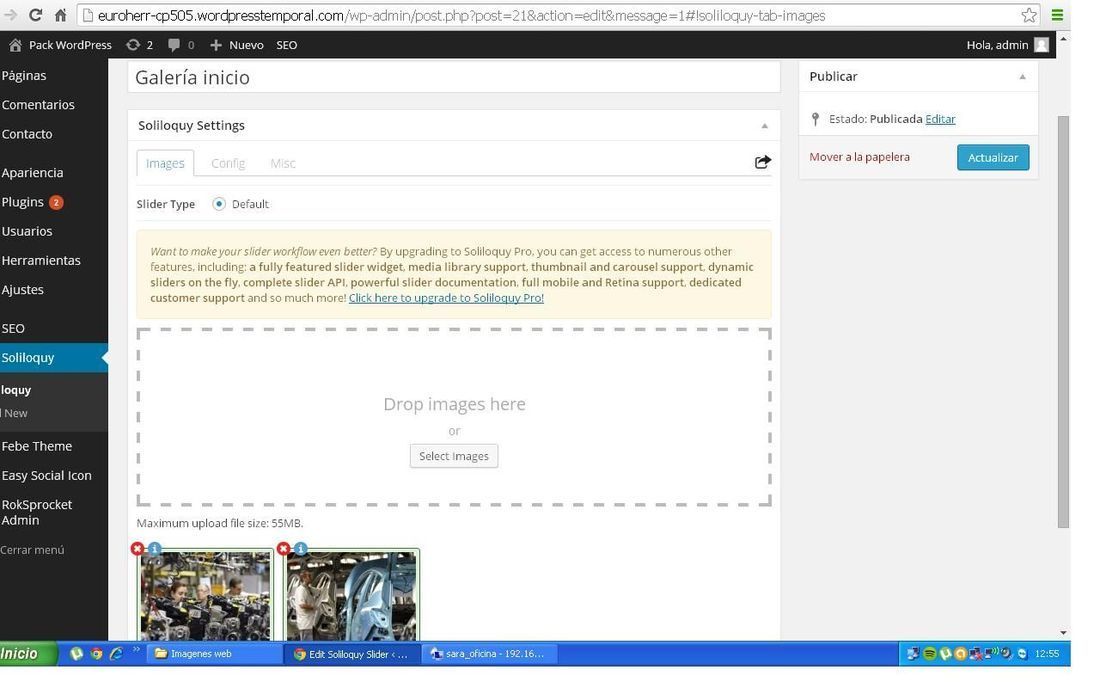Collapse the Soliloquy Settings panel
Image resolution: width=1100 pixels, height=688 pixels.
[x=765, y=126]
